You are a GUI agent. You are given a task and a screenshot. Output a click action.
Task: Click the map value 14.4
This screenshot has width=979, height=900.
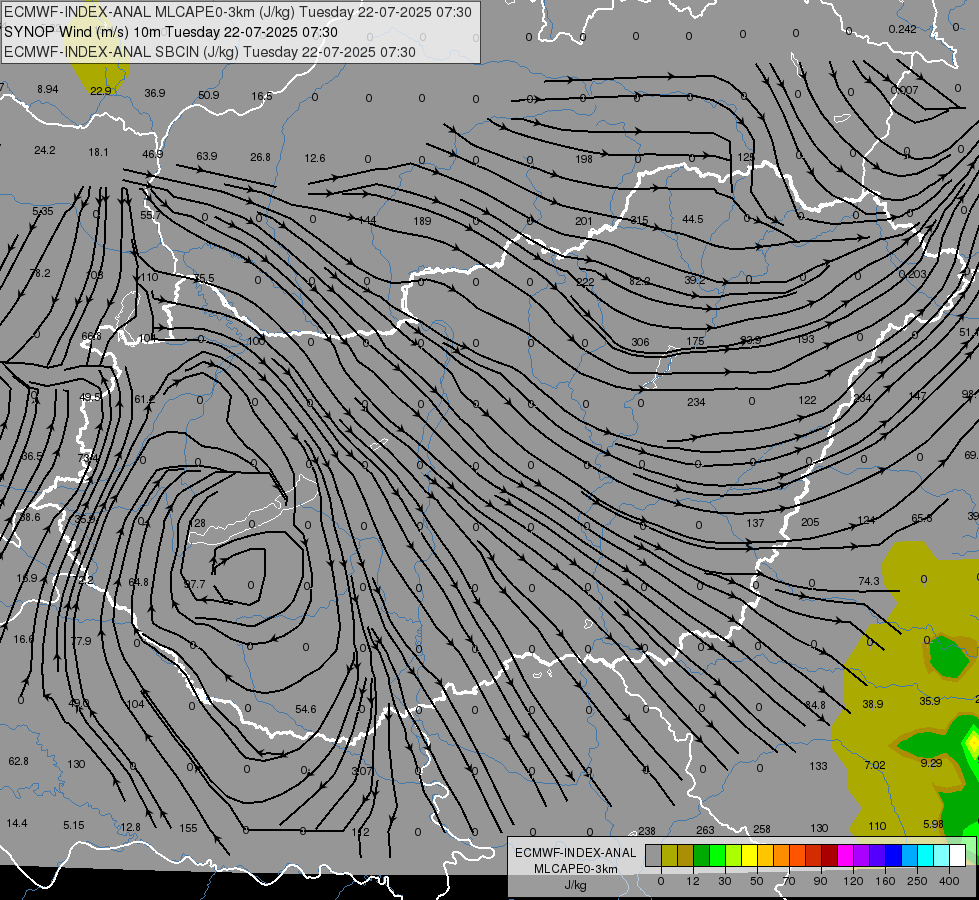coord(17,824)
